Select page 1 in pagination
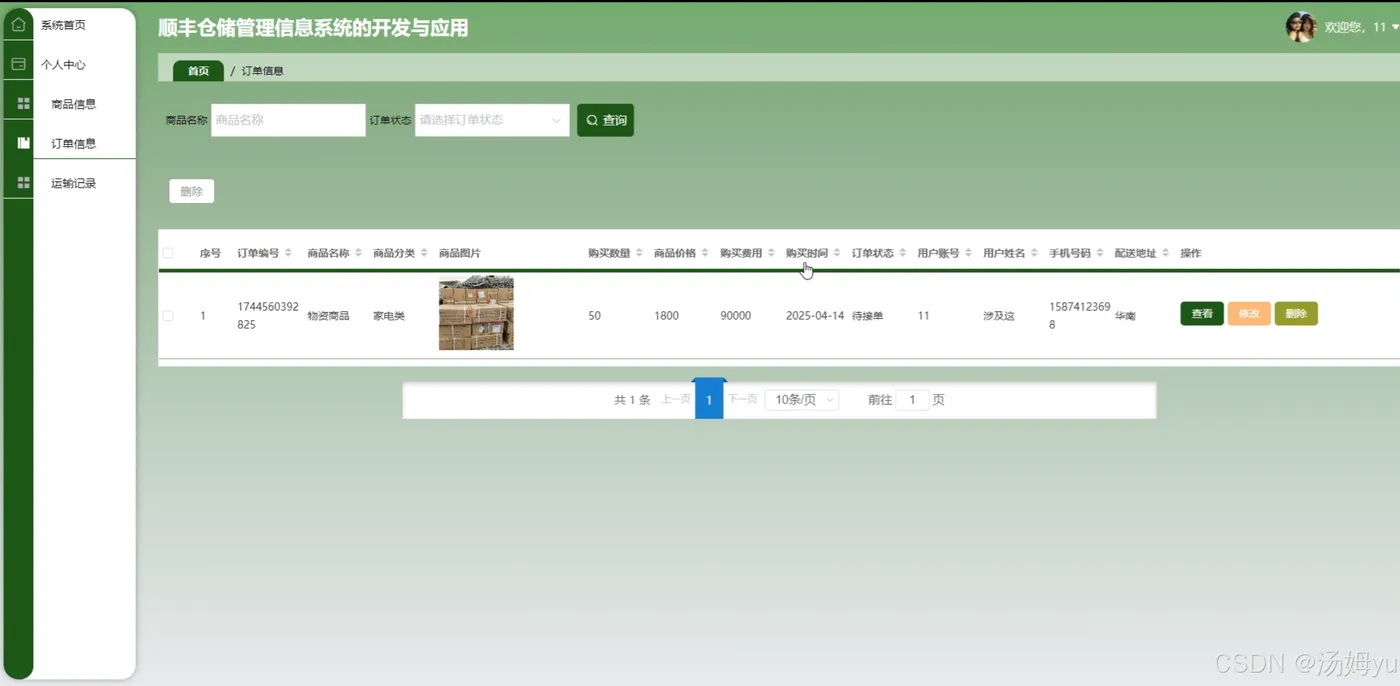This screenshot has height=686, width=1400. (709, 399)
